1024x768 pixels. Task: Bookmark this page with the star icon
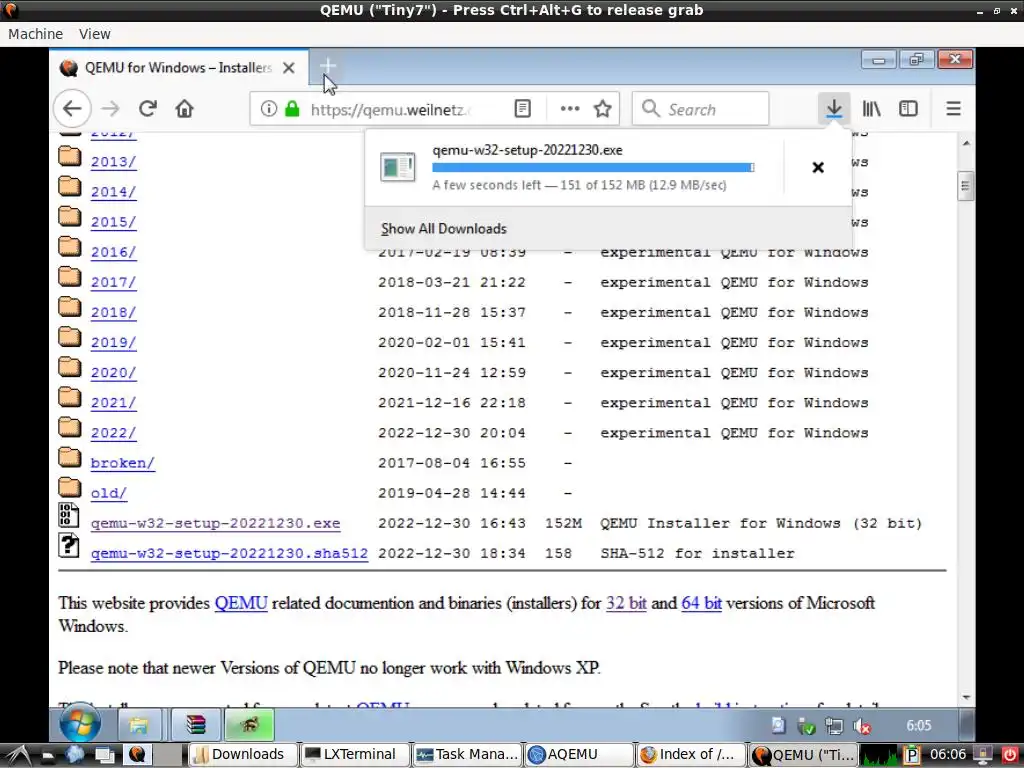(602, 108)
